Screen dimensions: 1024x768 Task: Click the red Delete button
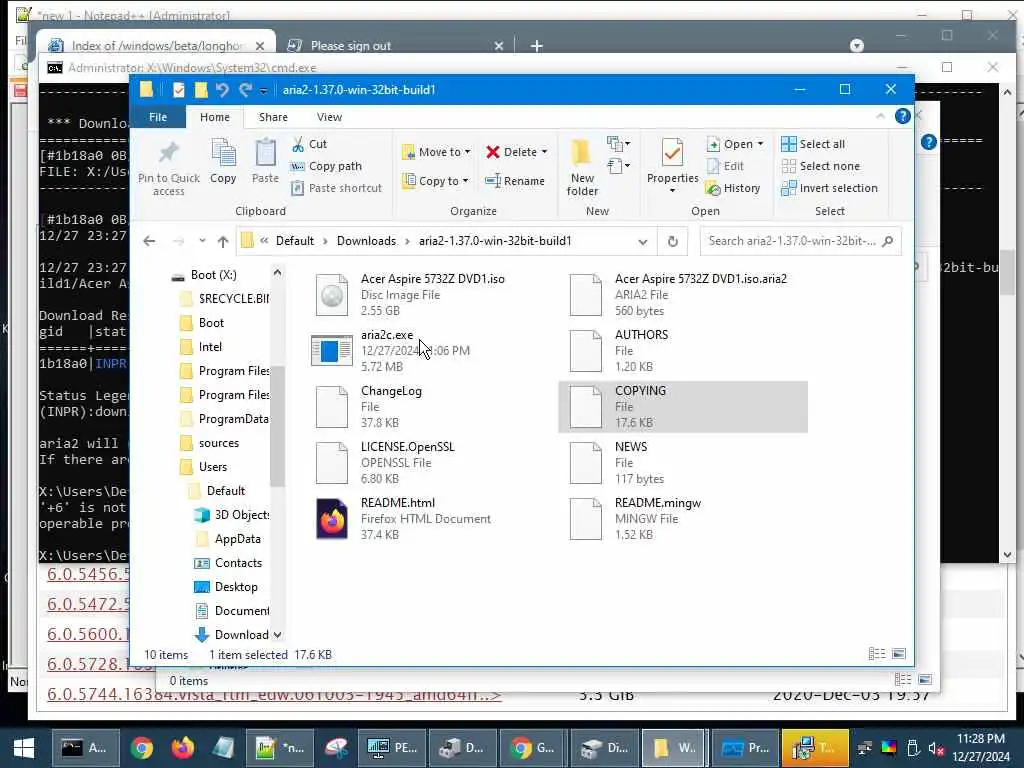[511, 152]
